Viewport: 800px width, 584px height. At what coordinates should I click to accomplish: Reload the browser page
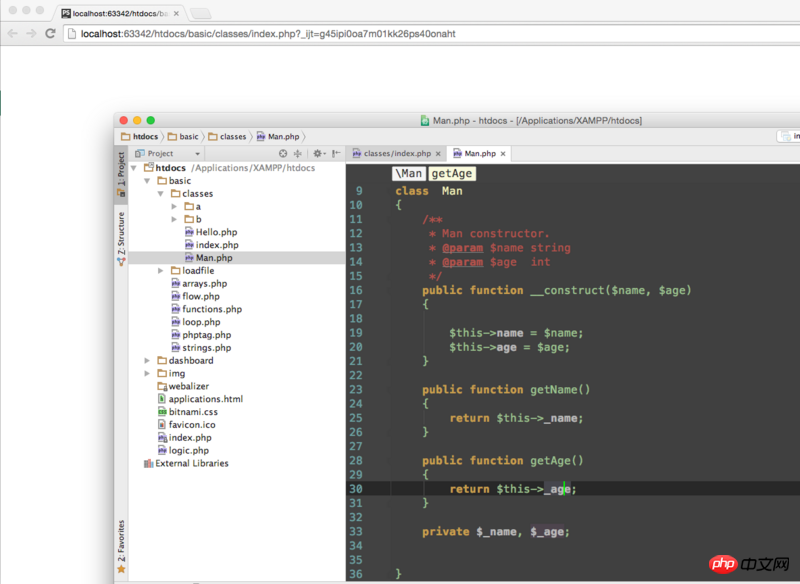click(x=49, y=33)
